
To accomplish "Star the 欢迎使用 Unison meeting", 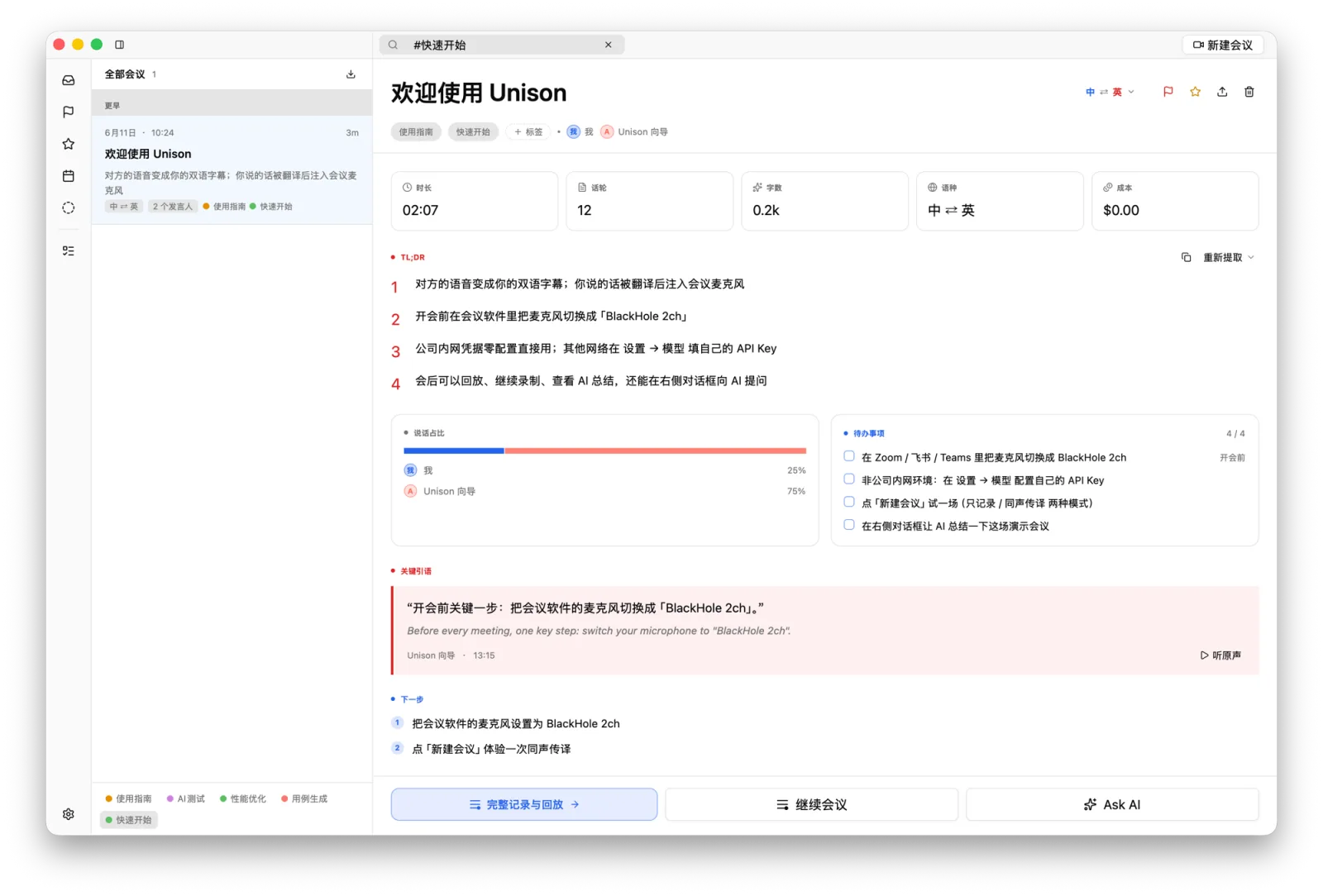I will 1196,92.
